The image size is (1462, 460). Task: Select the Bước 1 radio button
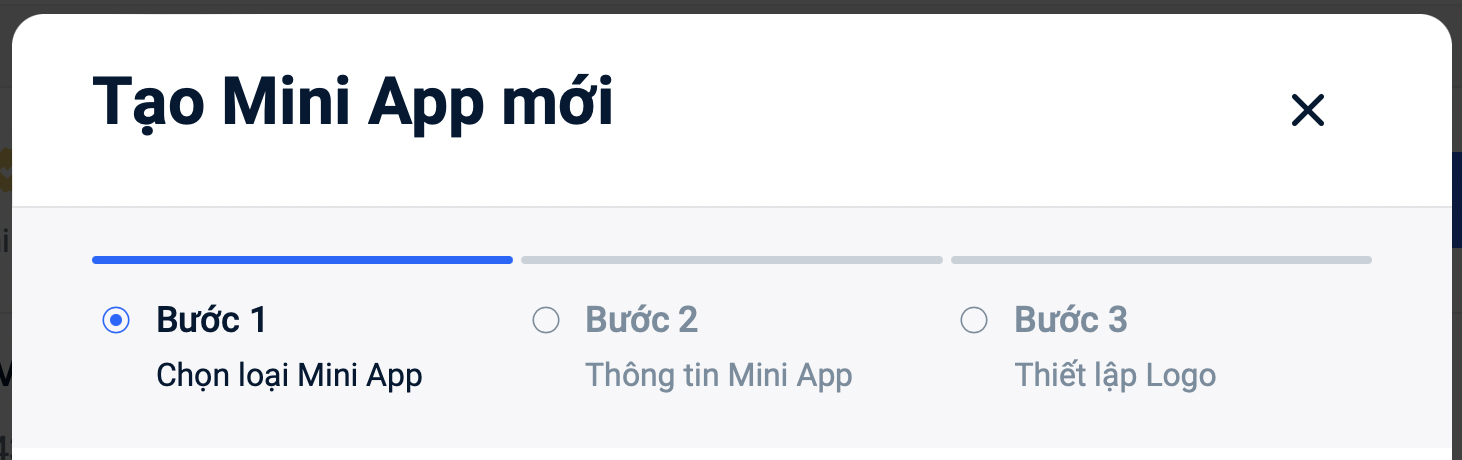(x=117, y=321)
